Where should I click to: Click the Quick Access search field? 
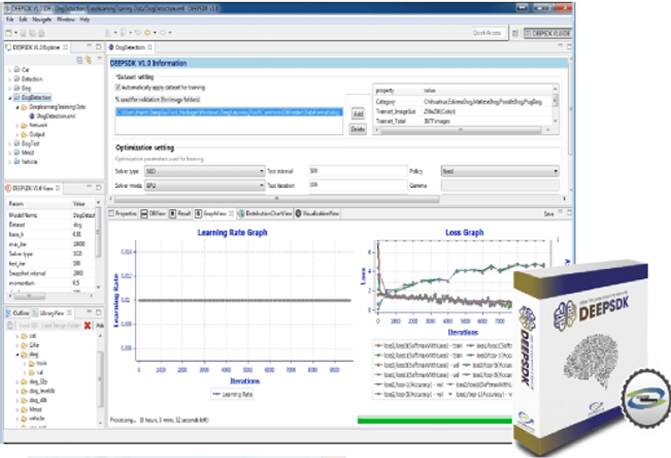coord(487,33)
